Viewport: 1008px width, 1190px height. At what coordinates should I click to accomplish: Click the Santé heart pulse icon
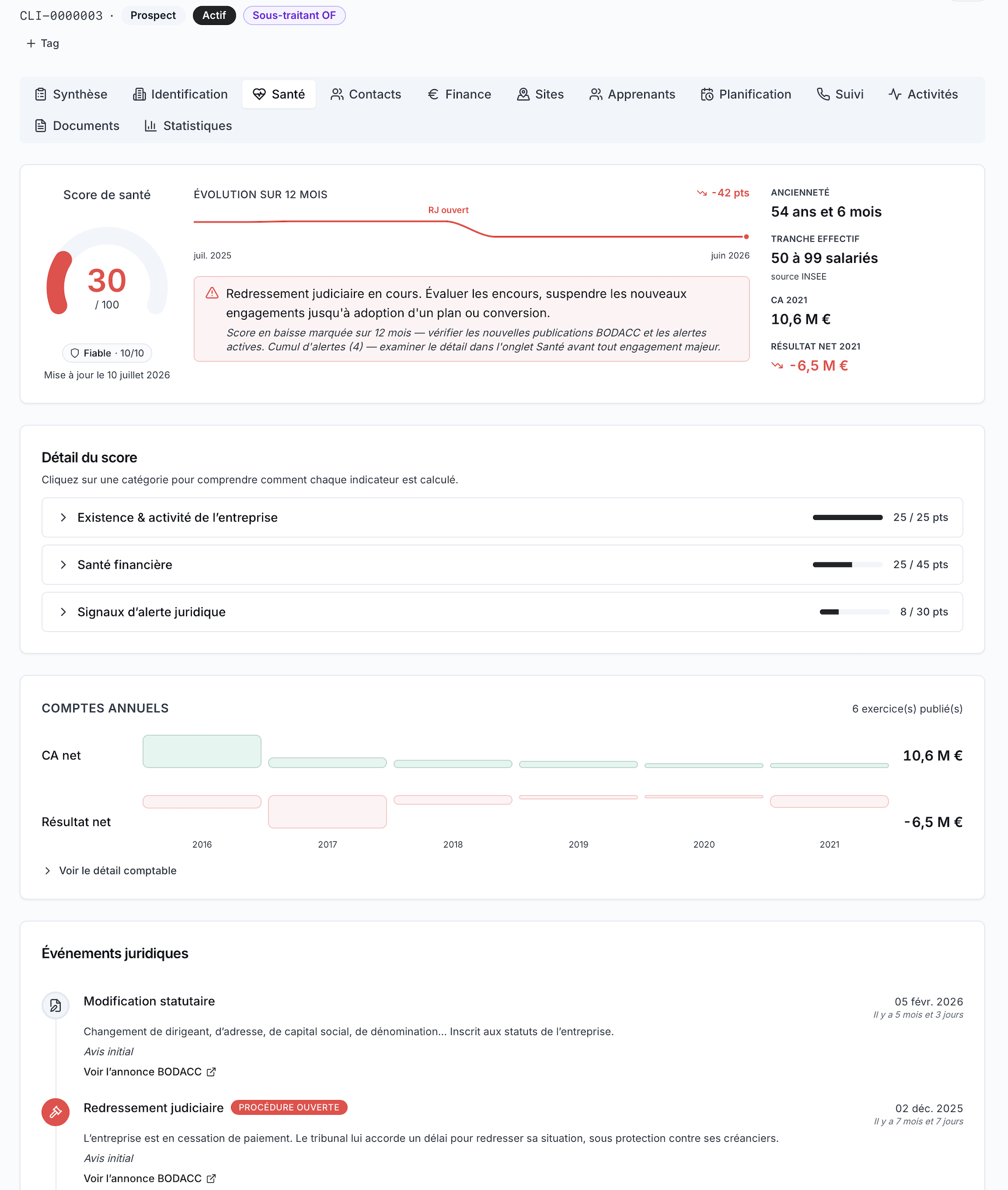(x=260, y=94)
